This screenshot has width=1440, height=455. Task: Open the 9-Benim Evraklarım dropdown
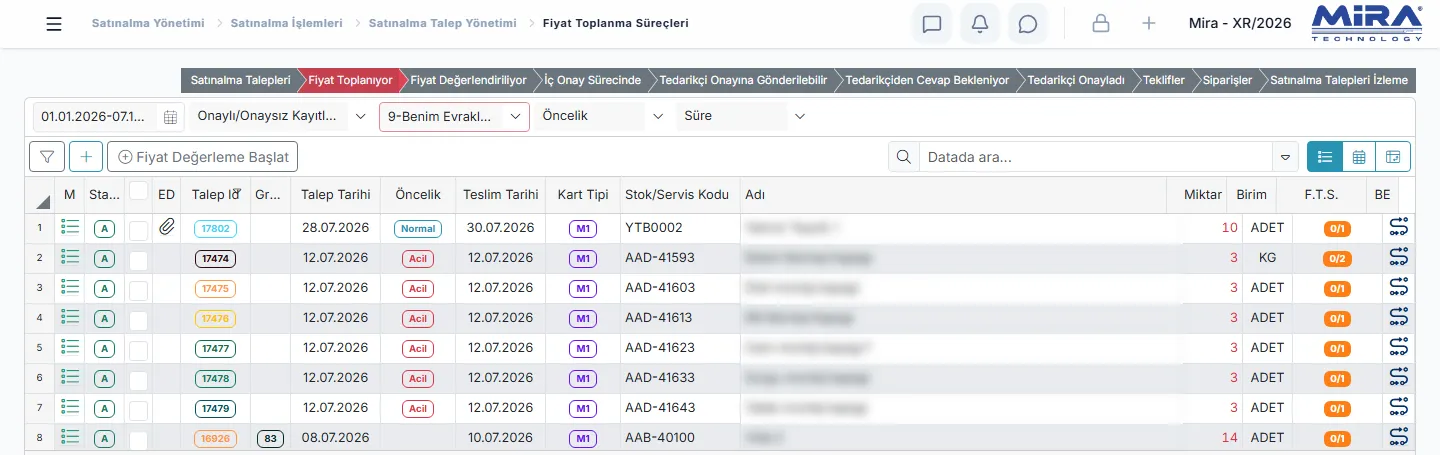point(454,116)
